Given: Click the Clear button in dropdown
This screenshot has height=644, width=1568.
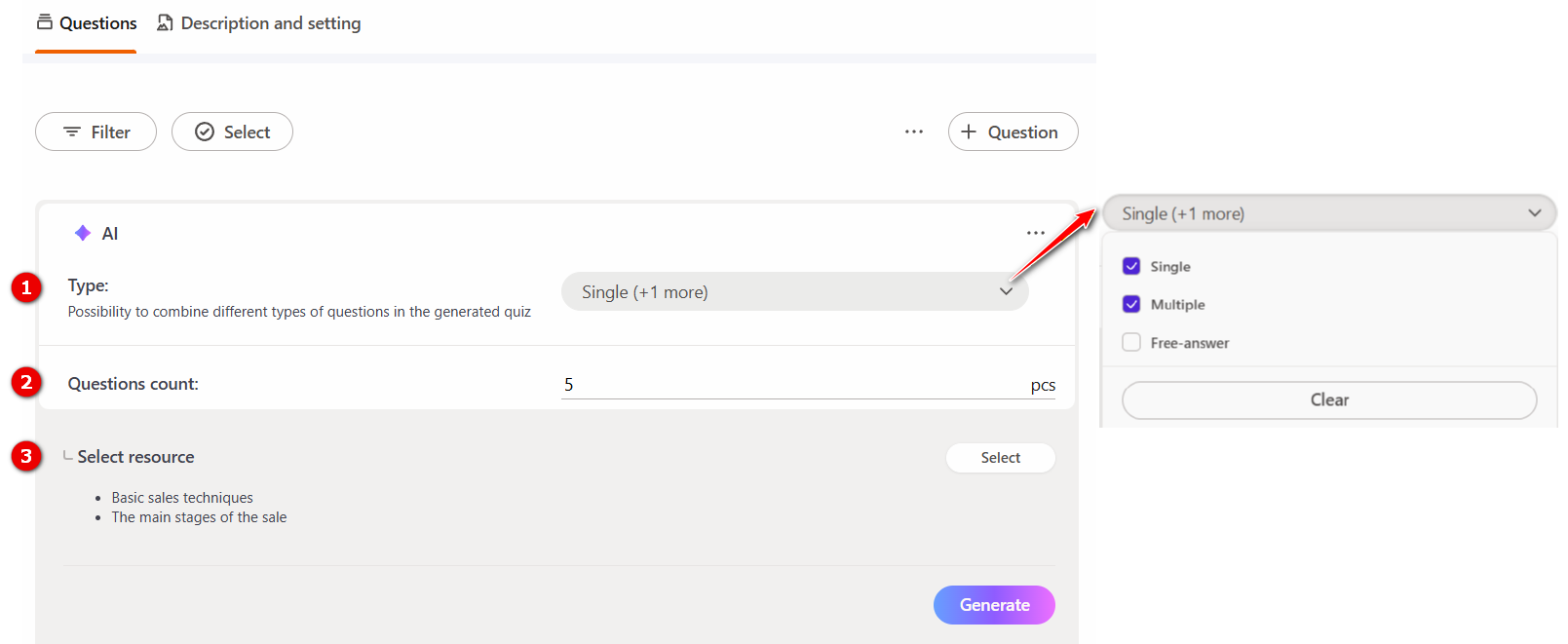Looking at the screenshot, I should point(1328,400).
